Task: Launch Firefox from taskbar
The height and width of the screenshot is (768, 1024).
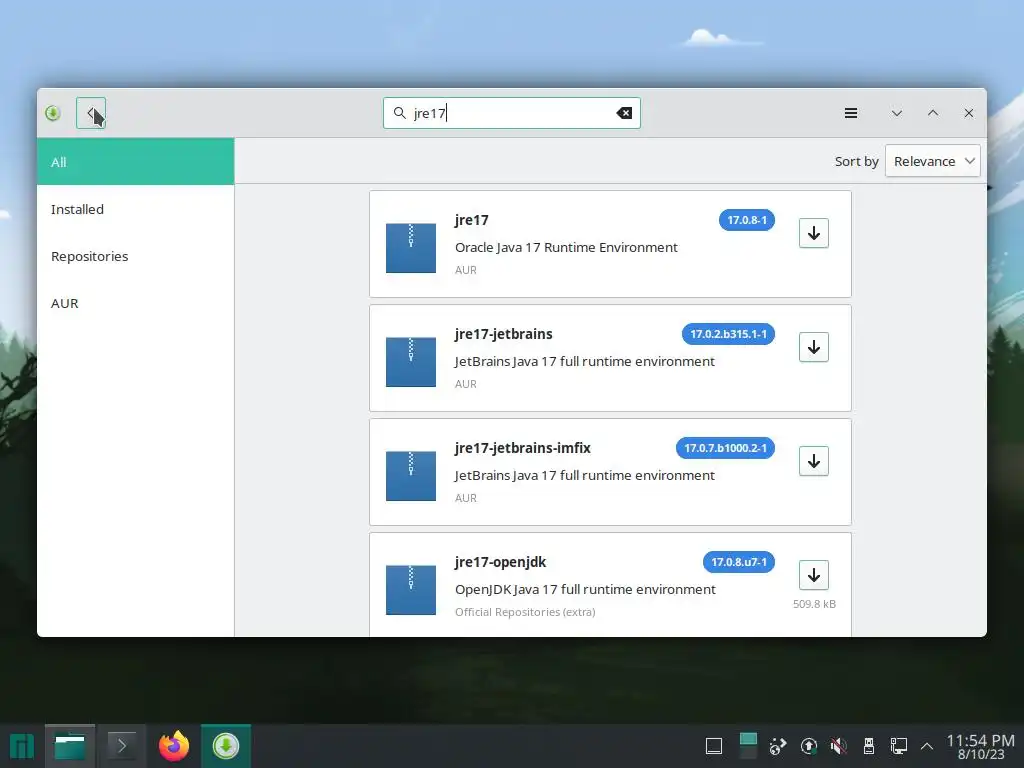Action: pyautogui.click(x=174, y=746)
